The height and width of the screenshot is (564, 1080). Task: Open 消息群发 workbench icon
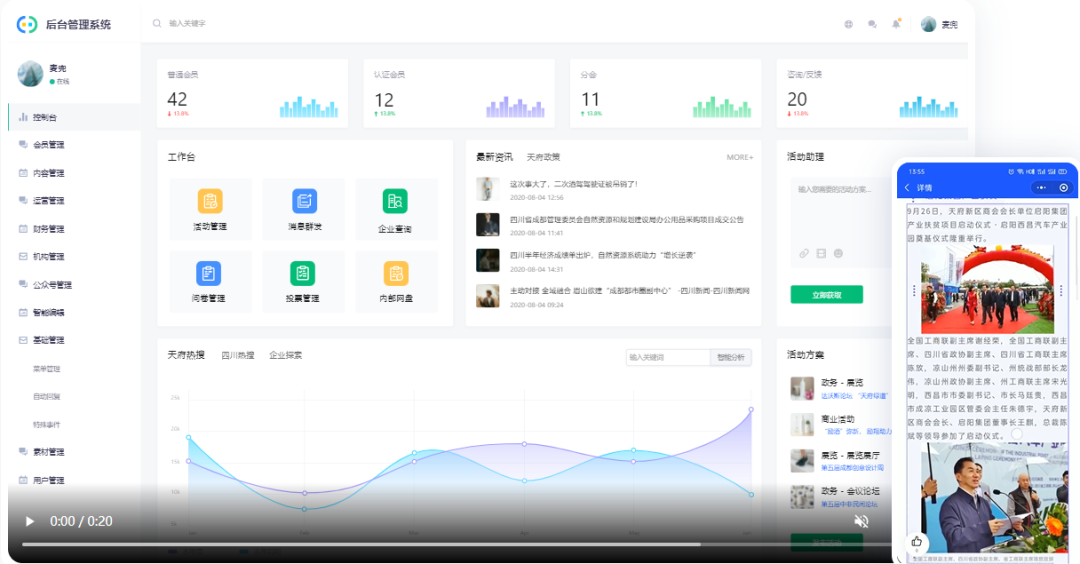[x=304, y=201]
